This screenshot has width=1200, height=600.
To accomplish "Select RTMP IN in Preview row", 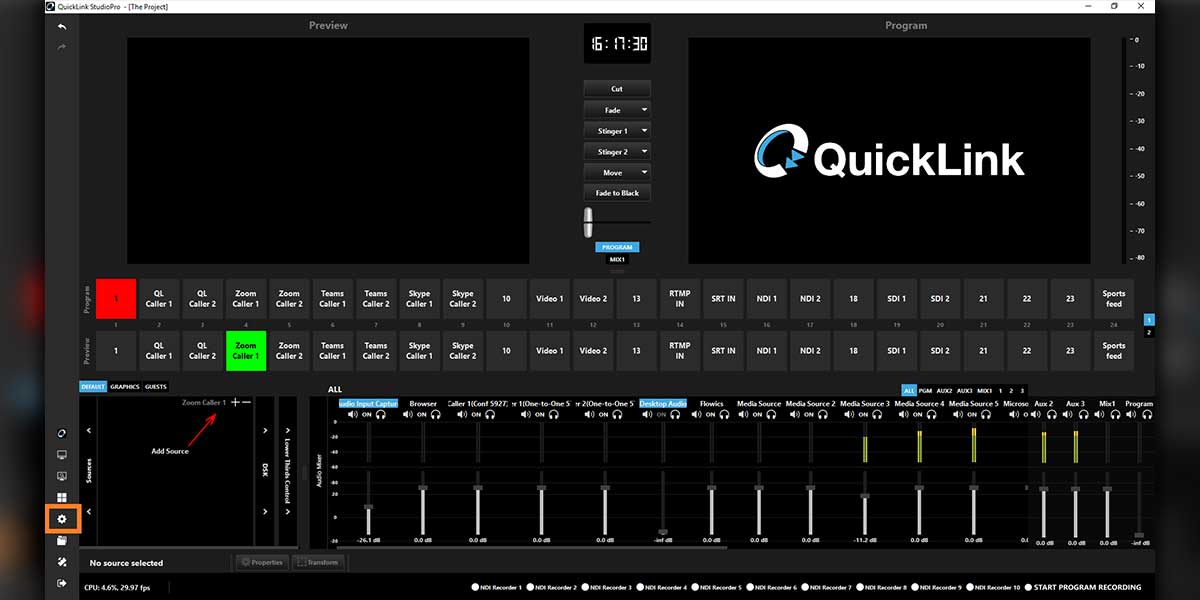I will [679, 351].
